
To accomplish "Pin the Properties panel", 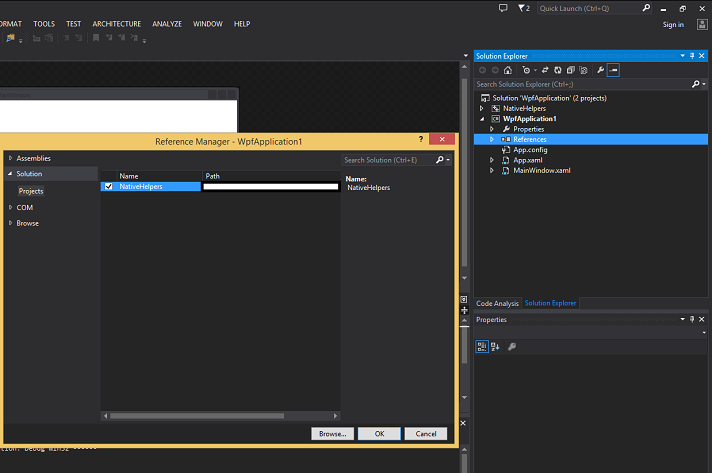I will [692, 319].
